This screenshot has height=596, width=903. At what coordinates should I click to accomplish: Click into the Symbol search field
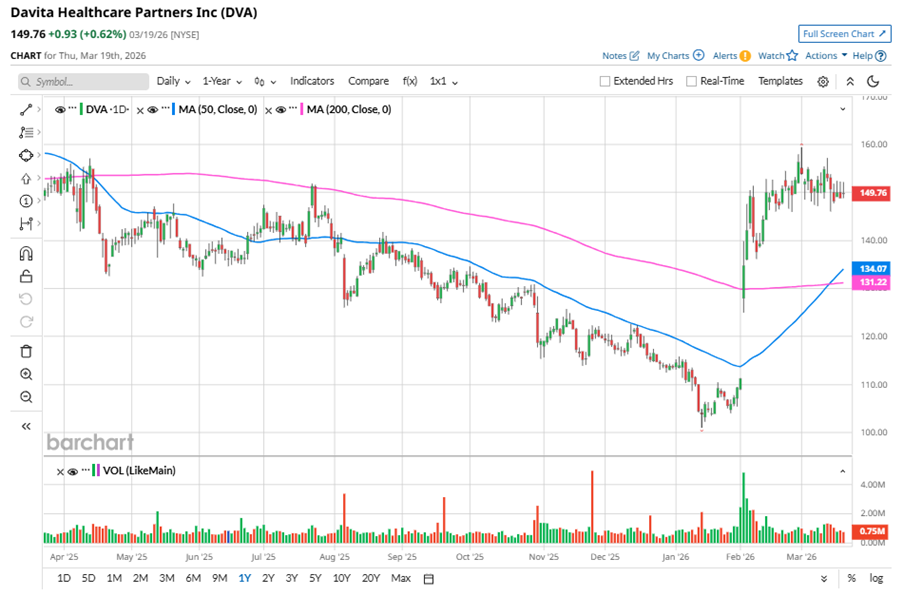point(84,82)
